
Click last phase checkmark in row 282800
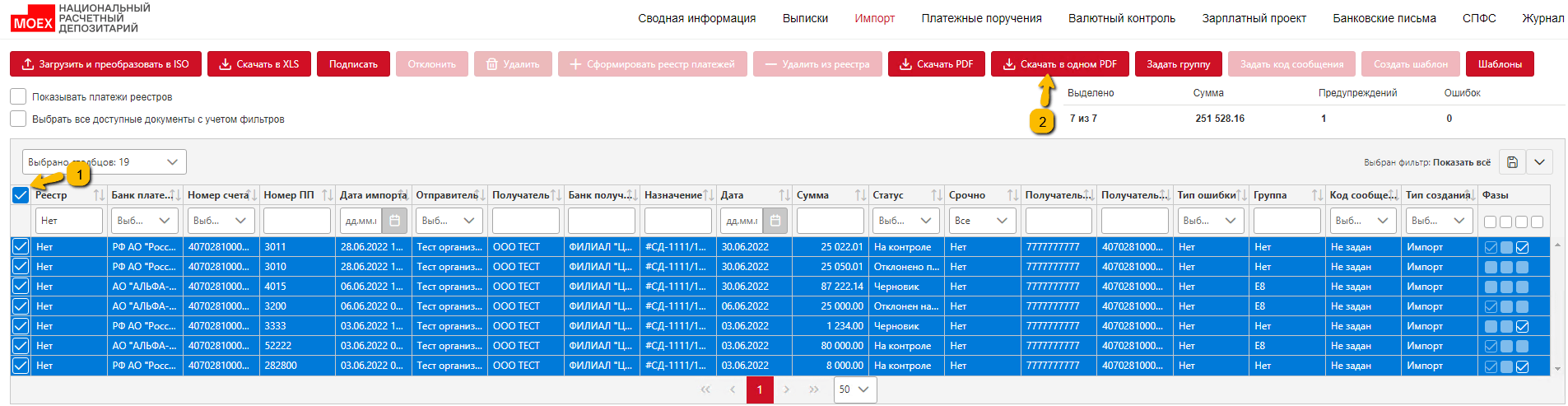[x=1522, y=366]
